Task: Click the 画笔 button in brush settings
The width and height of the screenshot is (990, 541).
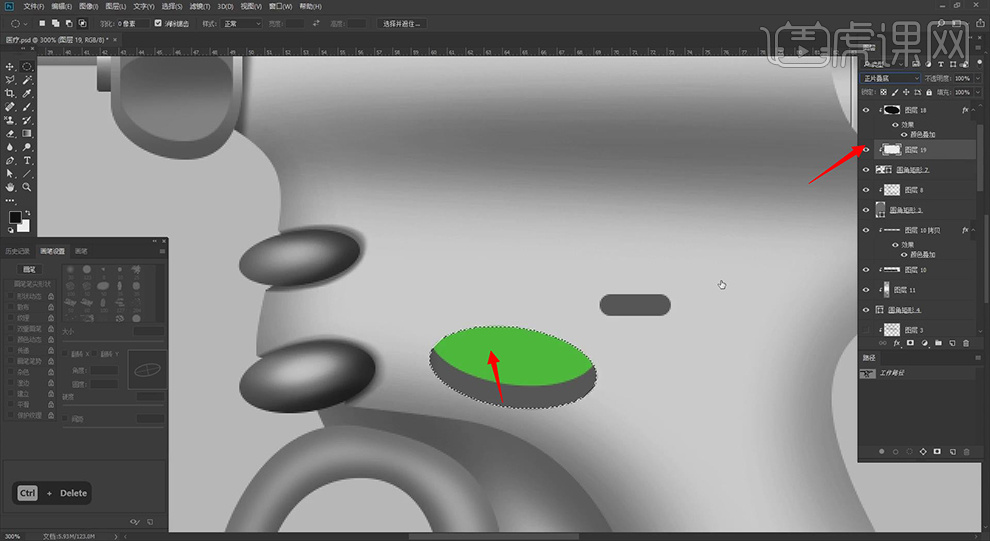Action: (29, 270)
